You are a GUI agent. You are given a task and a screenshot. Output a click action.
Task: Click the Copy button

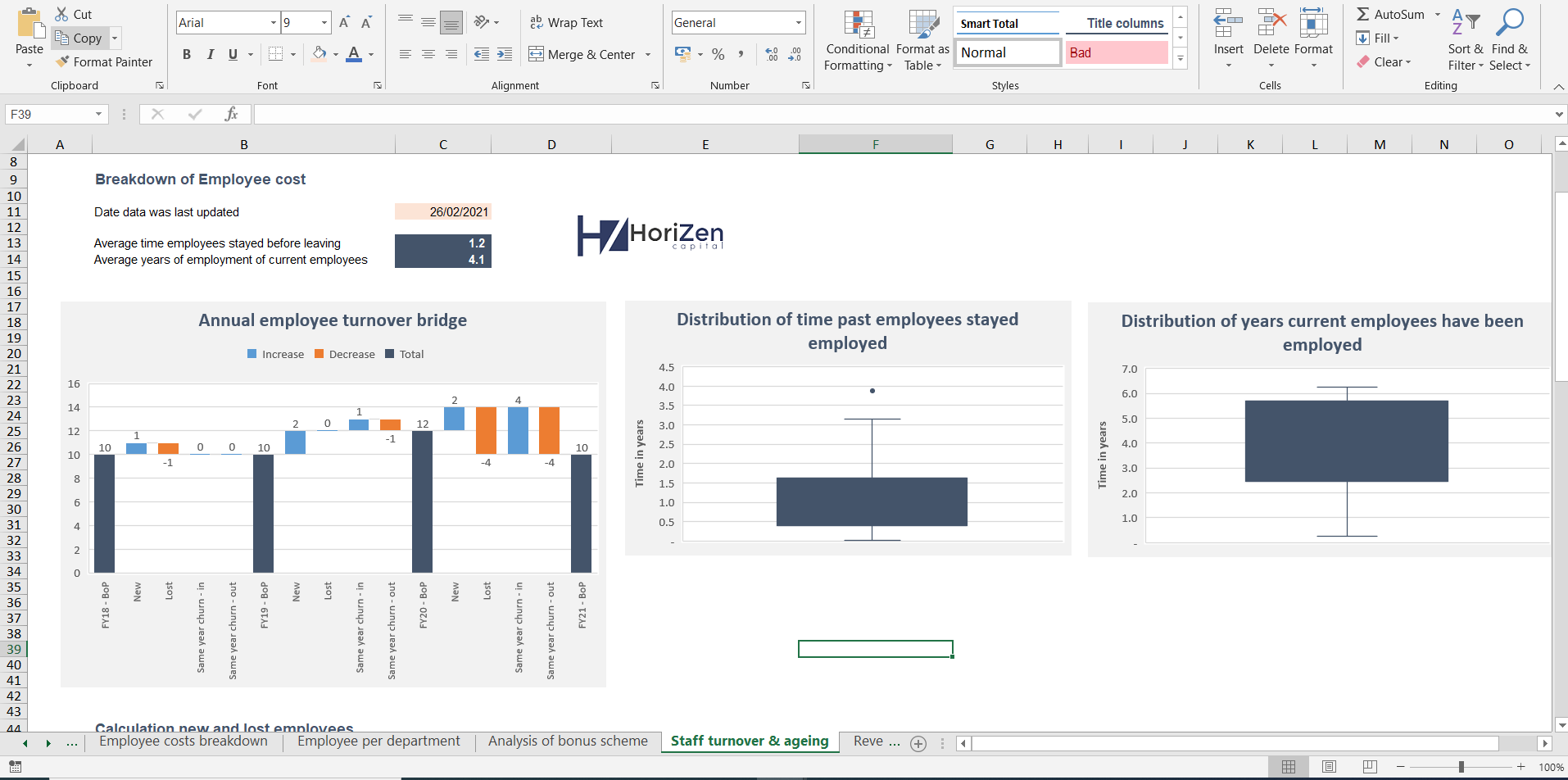tap(79, 38)
